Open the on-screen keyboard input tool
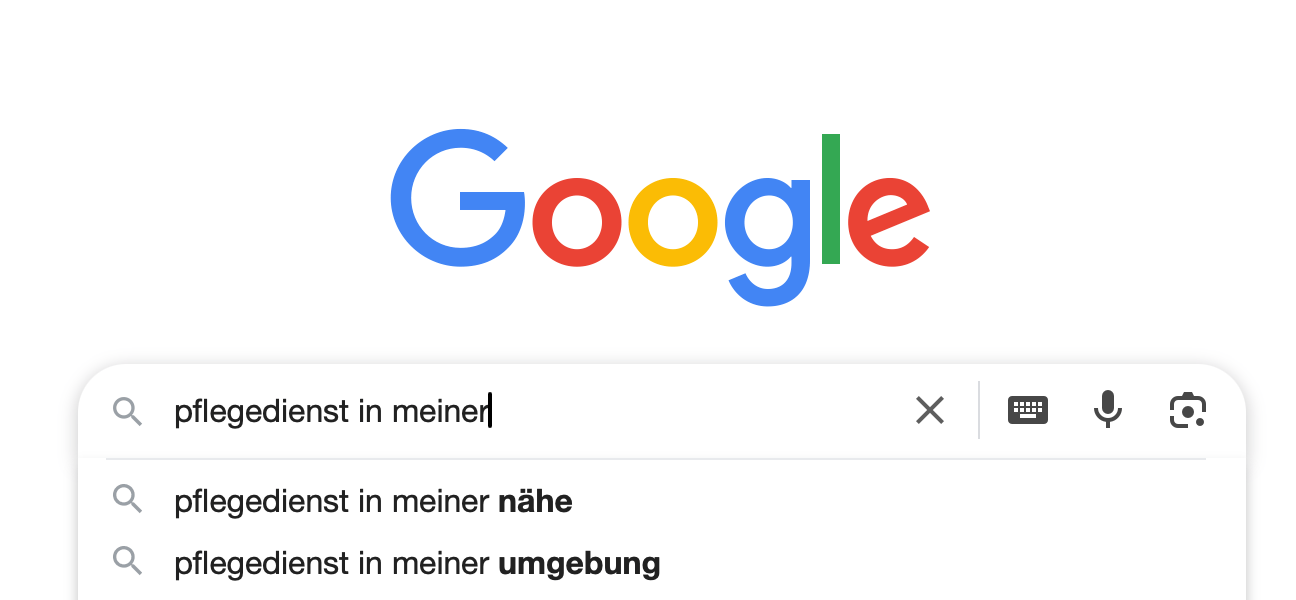The image size is (1296, 600). click(1028, 410)
